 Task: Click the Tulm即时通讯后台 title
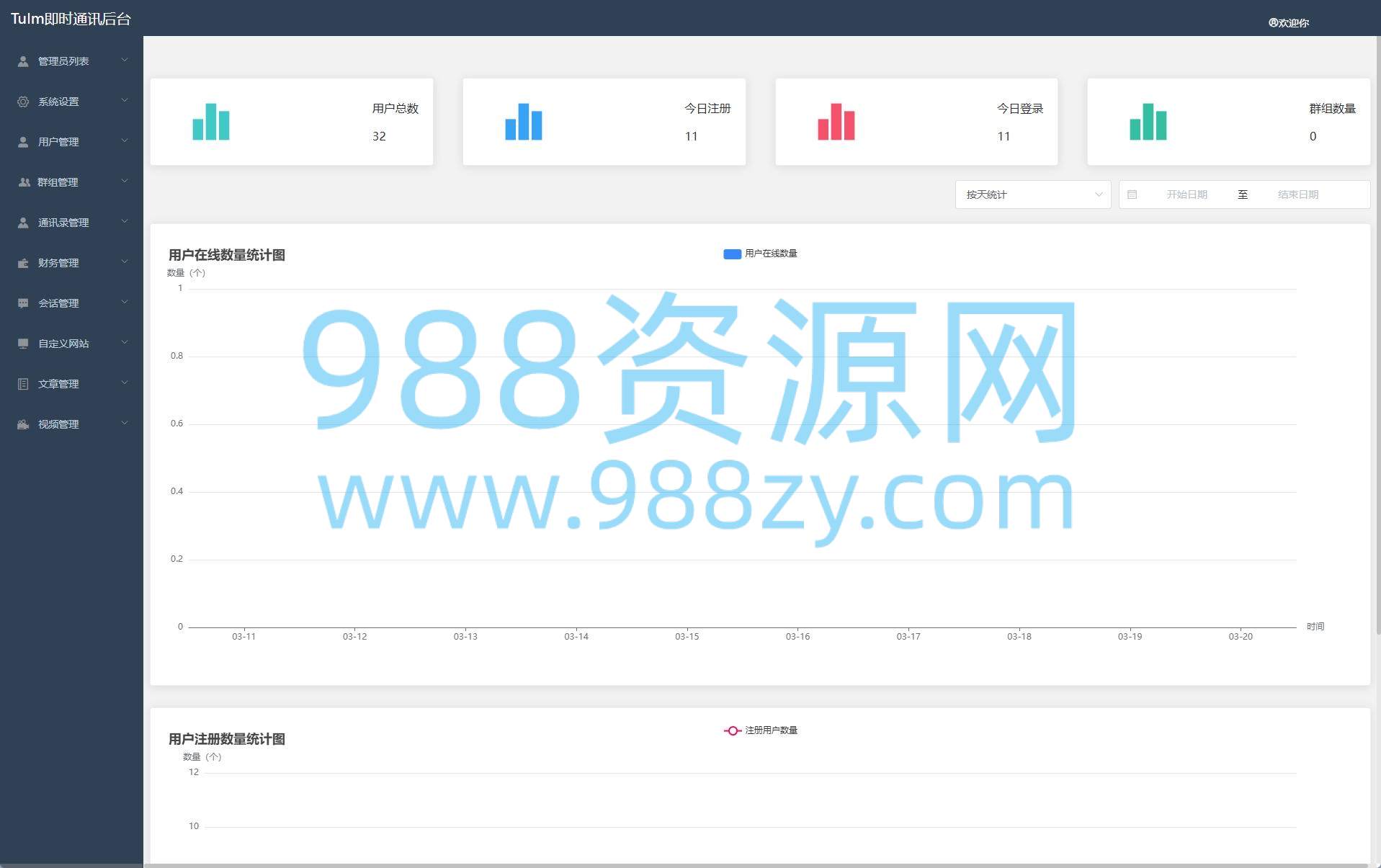pos(71,19)
